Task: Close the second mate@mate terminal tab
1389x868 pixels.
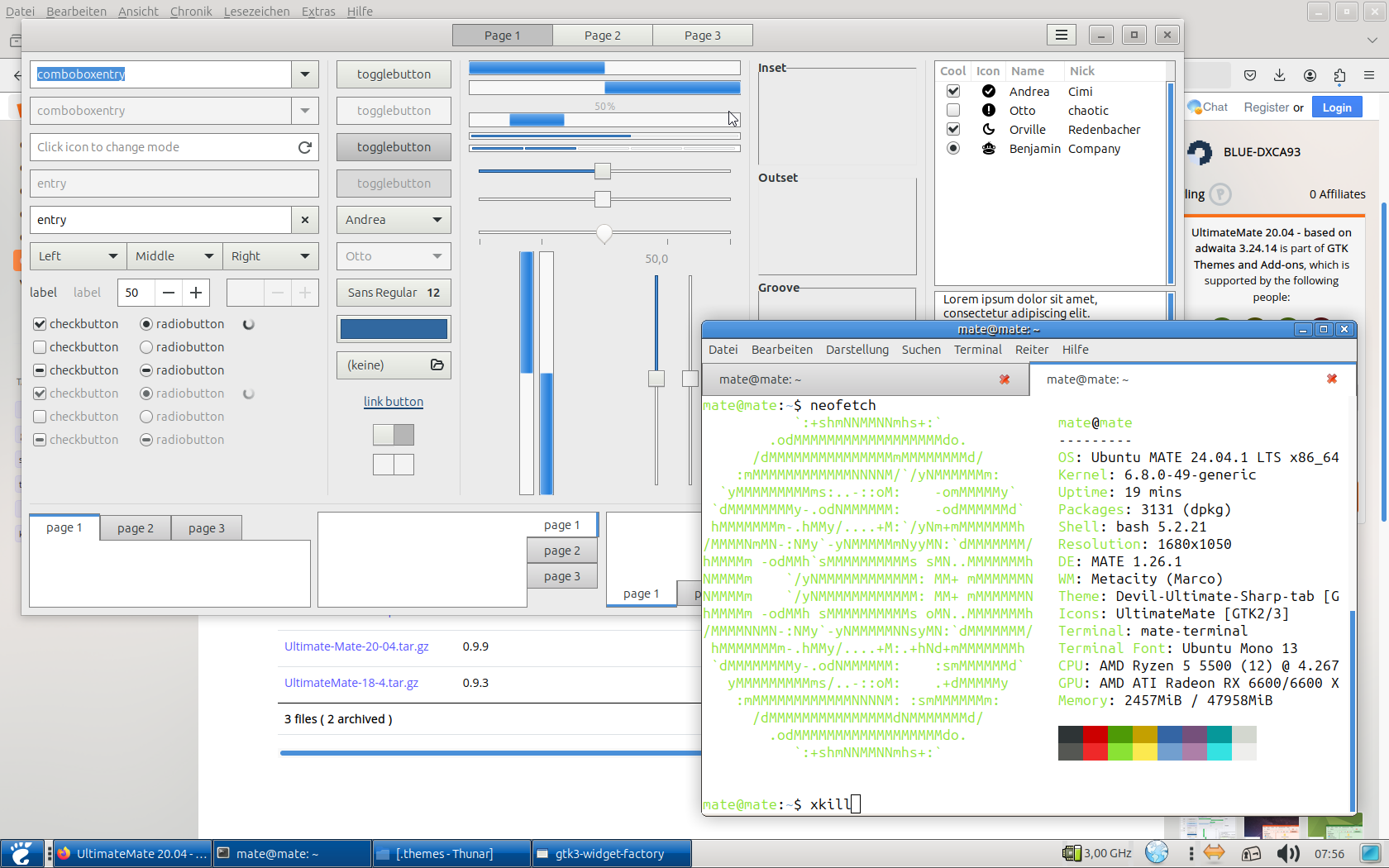Action: pyautogui.click(x=1332, y=379)
